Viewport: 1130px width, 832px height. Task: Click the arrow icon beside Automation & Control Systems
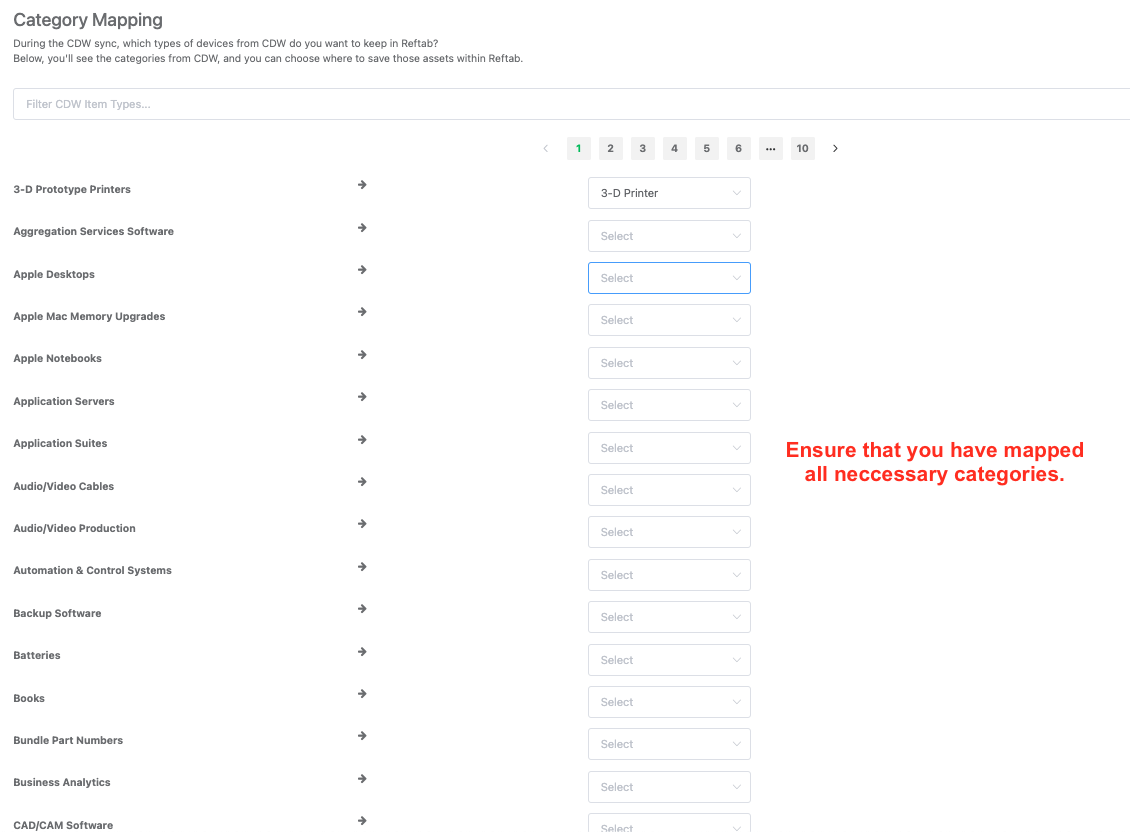[x=362, y=567]
